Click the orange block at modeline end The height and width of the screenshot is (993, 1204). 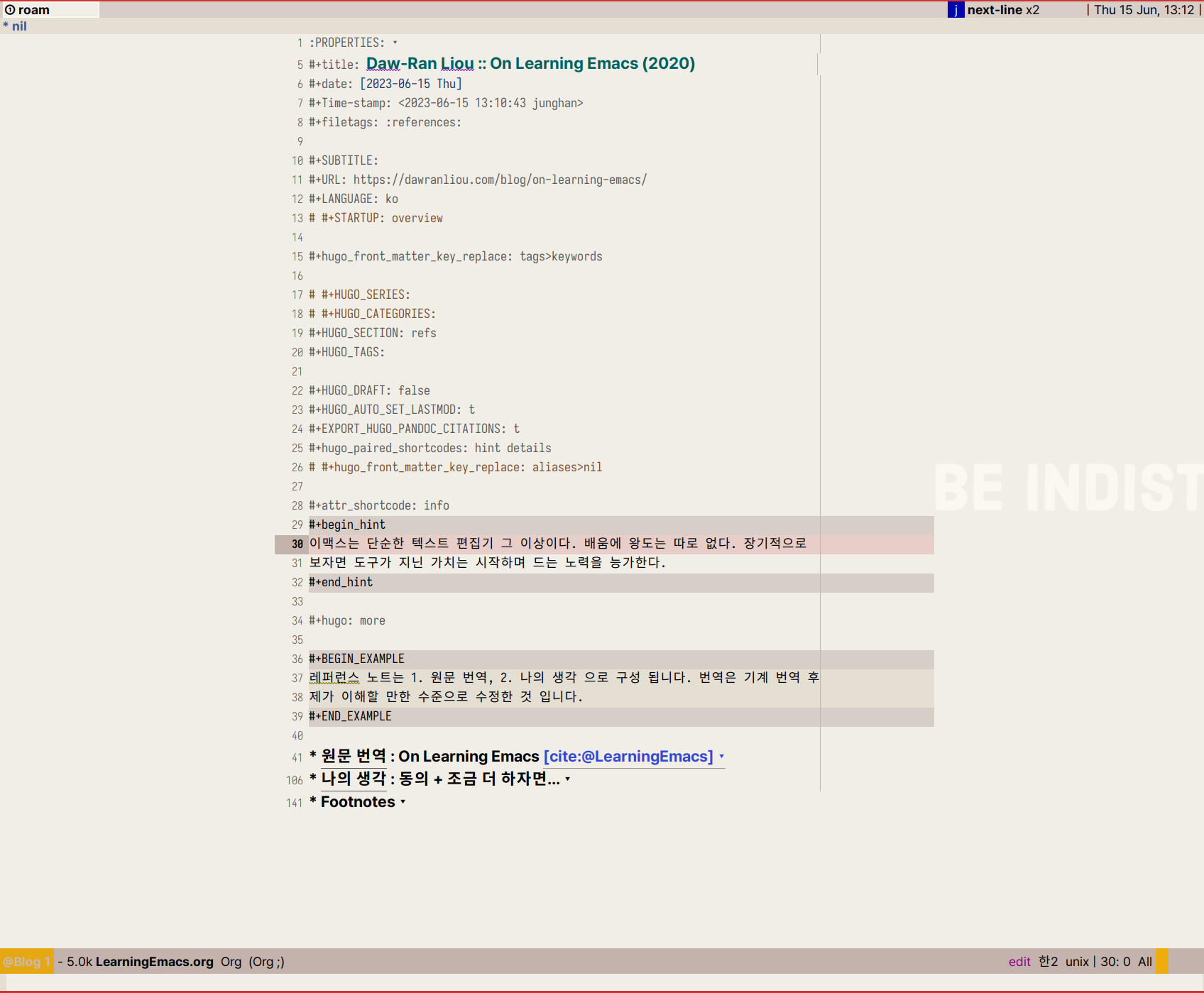coord(1161,961)
